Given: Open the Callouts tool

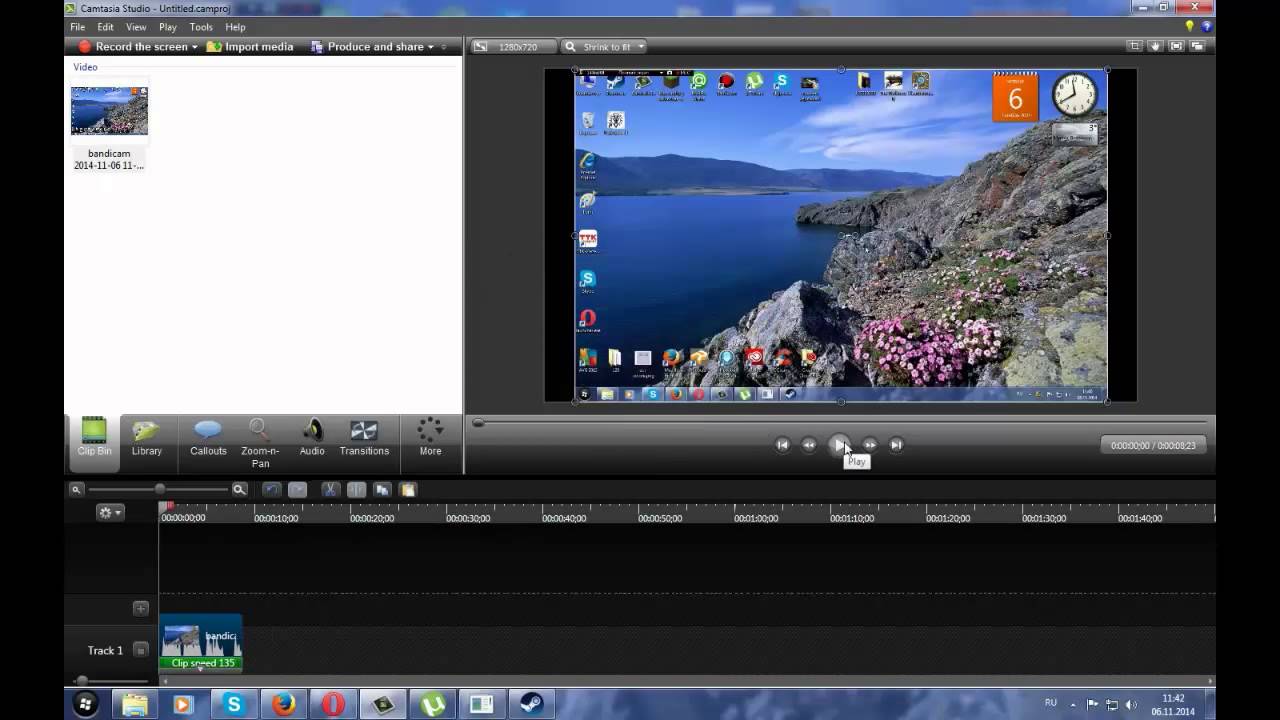Looking at the screenshot, I should (x=208, y=438).
